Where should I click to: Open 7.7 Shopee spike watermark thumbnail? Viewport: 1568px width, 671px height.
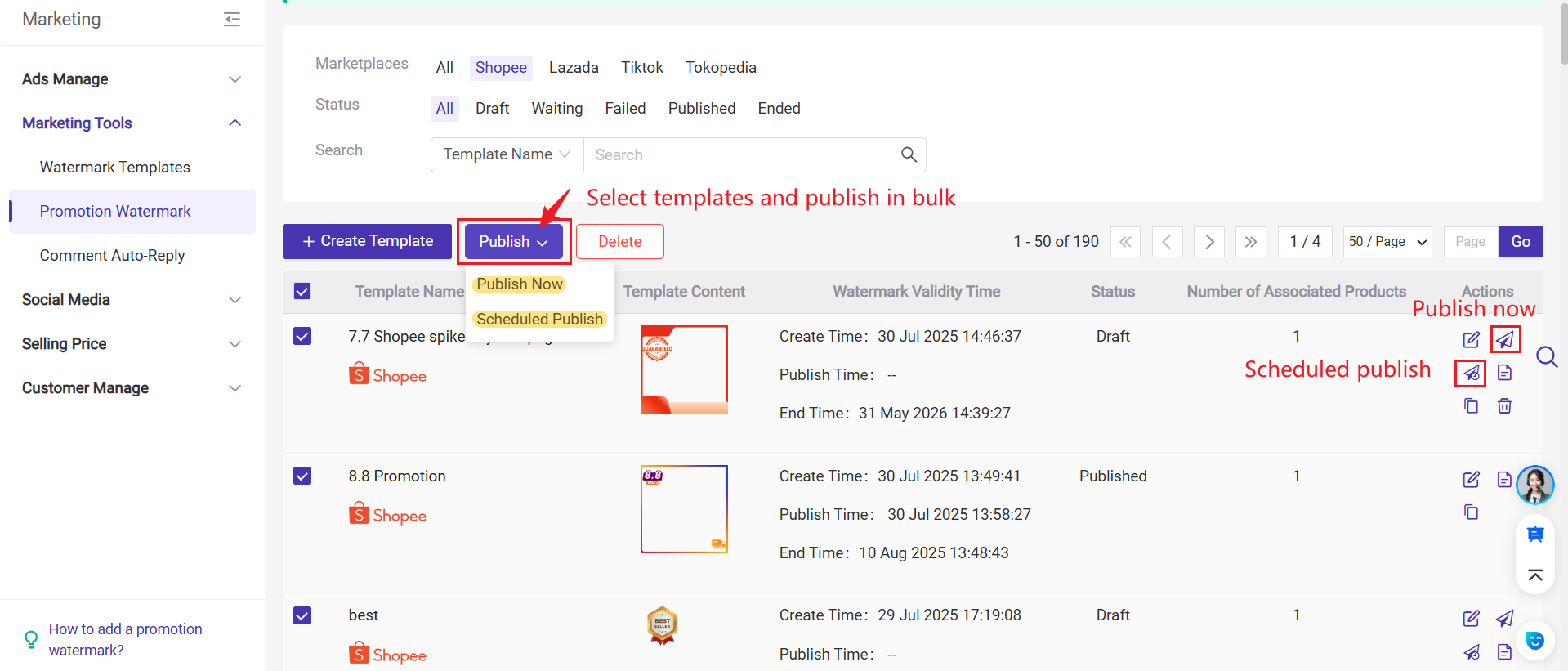(684, 369)
